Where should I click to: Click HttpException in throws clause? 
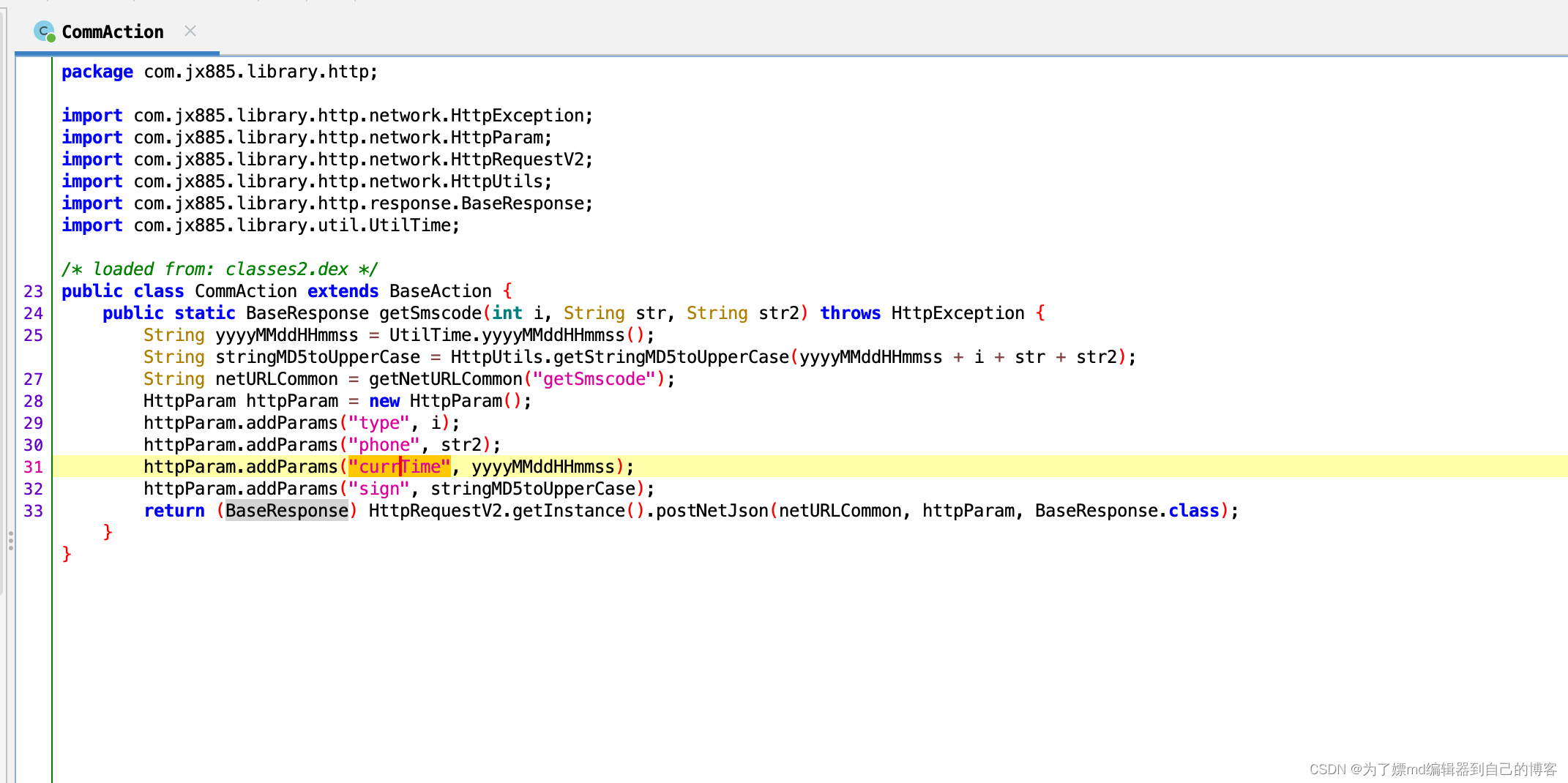pos(958,313)
